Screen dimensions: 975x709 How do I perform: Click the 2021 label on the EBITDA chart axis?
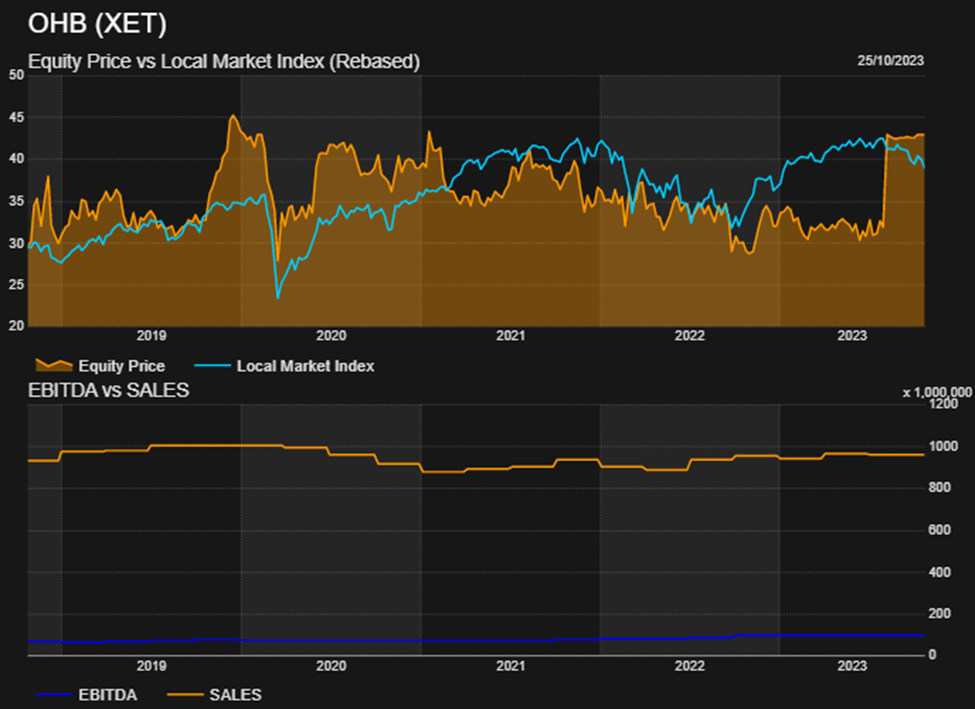click(x=511, y=666)
